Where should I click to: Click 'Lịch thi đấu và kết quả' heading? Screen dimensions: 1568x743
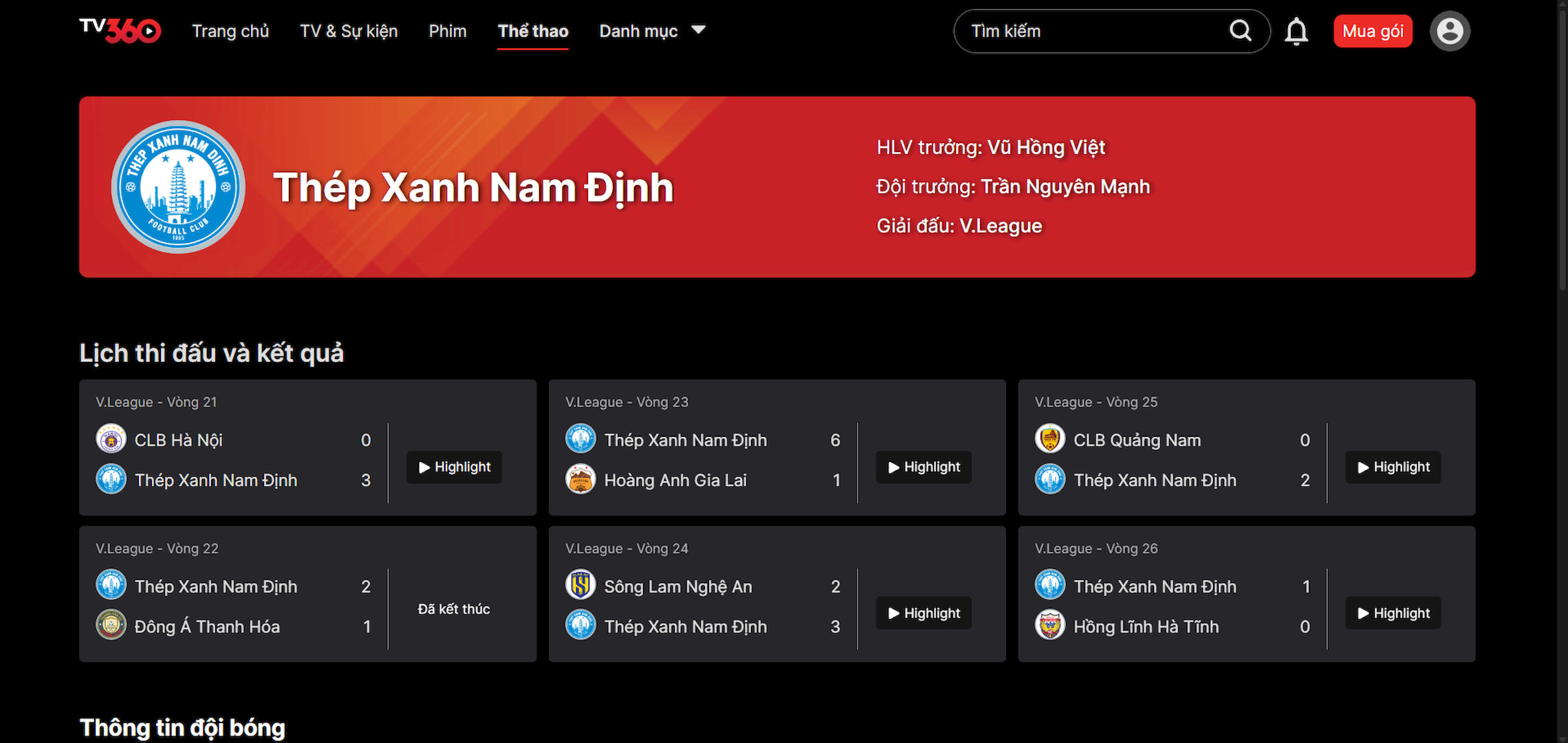211,353
